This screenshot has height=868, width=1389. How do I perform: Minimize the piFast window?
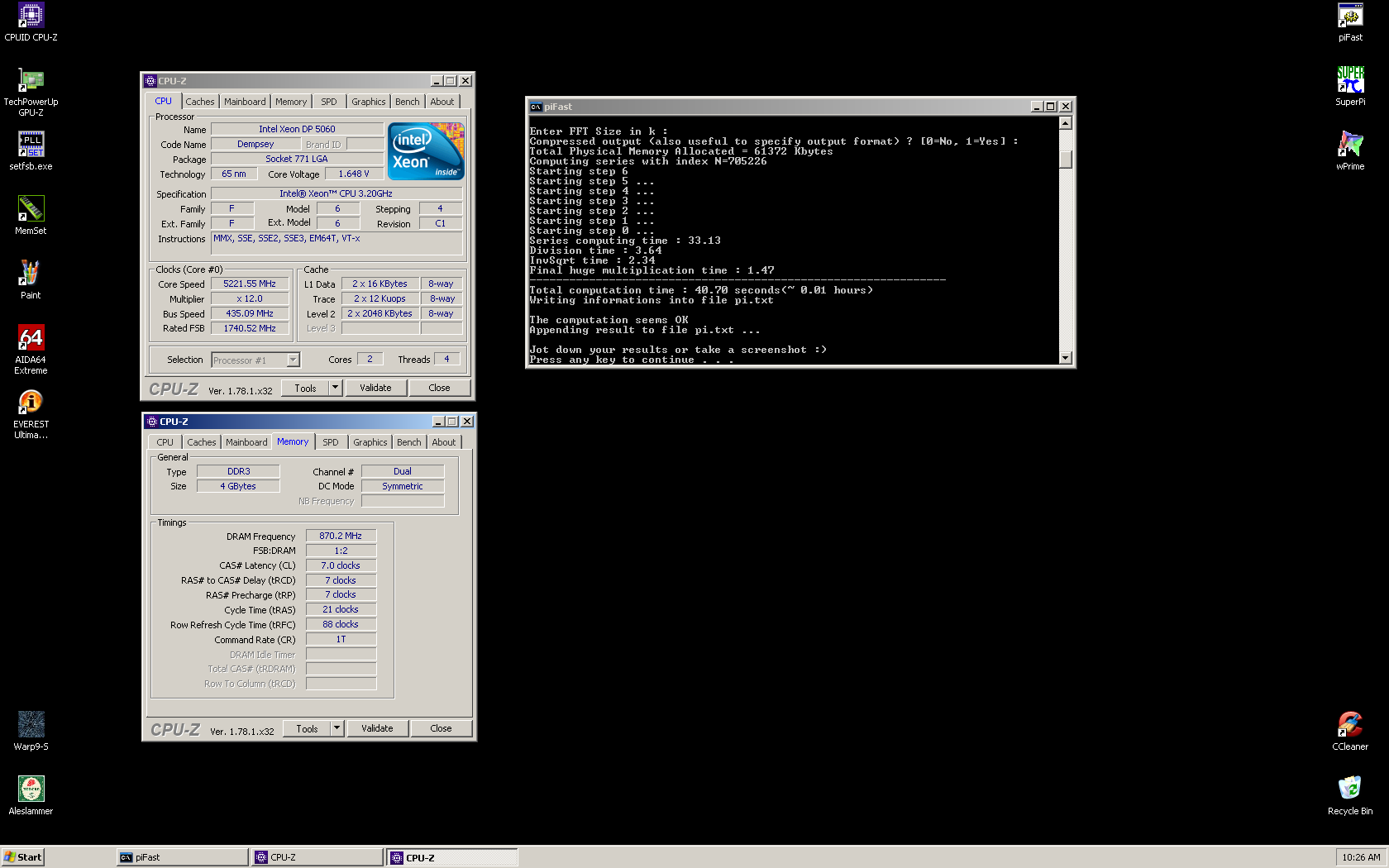tap(1036, 107)
